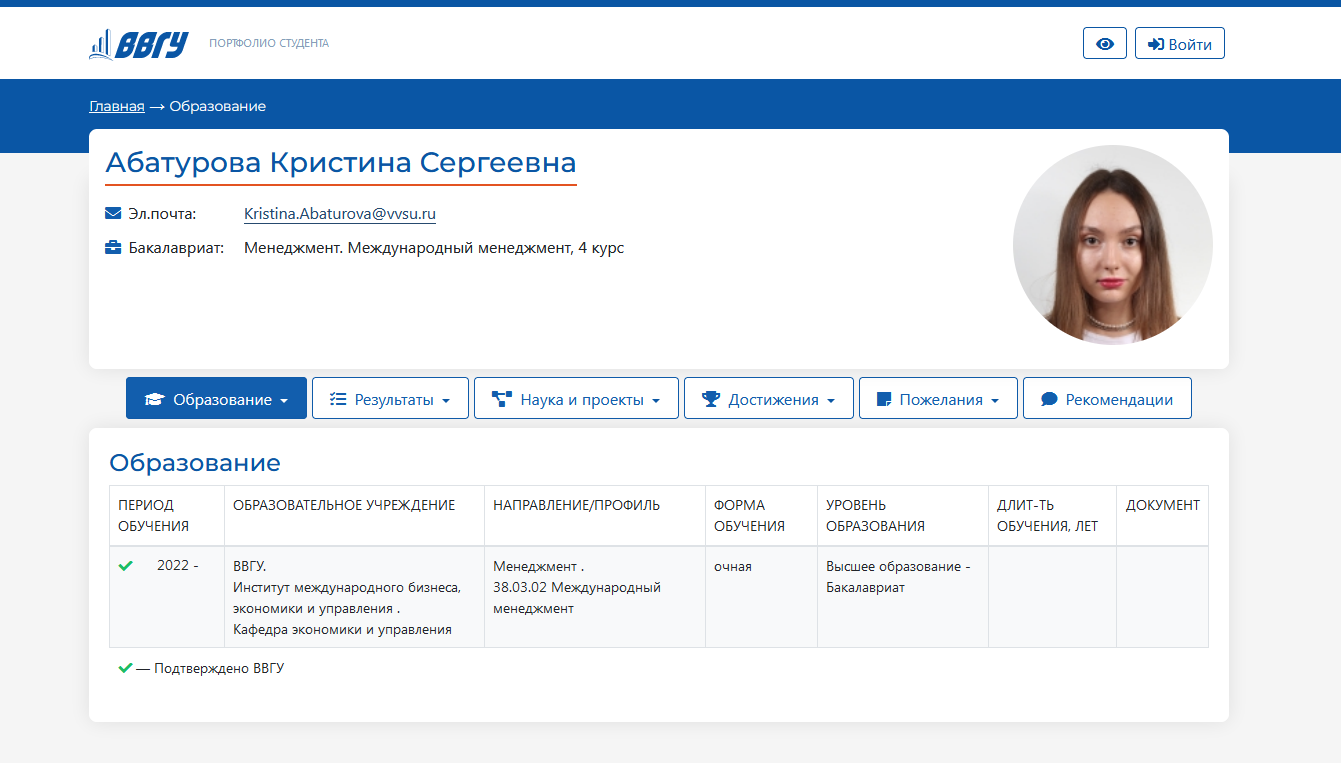The width and height of the screenshot is (1341, 763).
Task: Open the Наука и проекты dropdown
Action: (x=656, y=400)
